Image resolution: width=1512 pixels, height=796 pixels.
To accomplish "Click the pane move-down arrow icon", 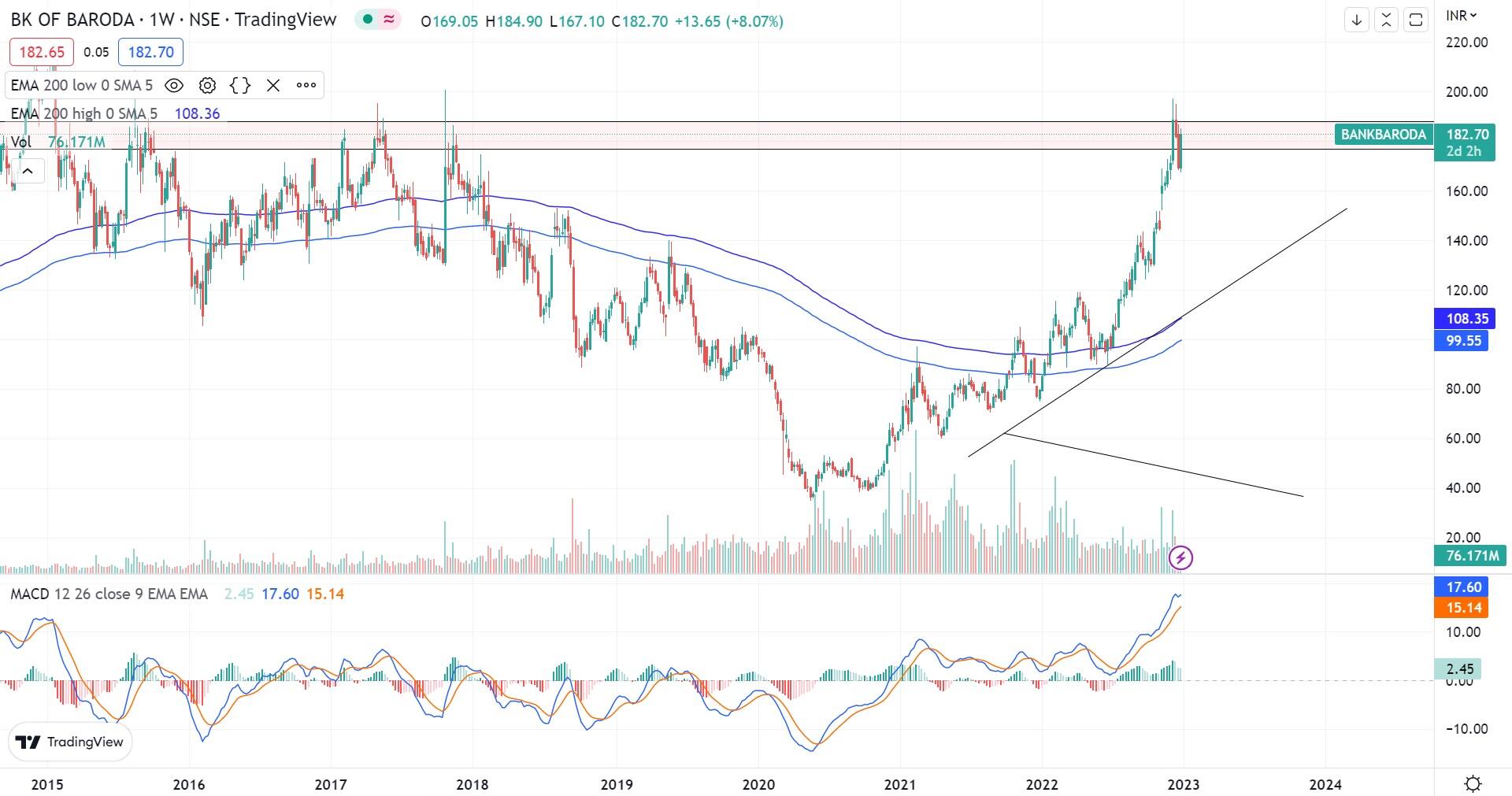I will (x=1357, y=20).
